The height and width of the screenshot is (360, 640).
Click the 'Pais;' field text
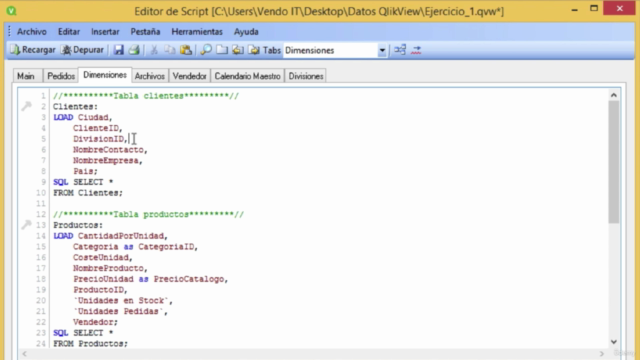click(x=85, y=171)
